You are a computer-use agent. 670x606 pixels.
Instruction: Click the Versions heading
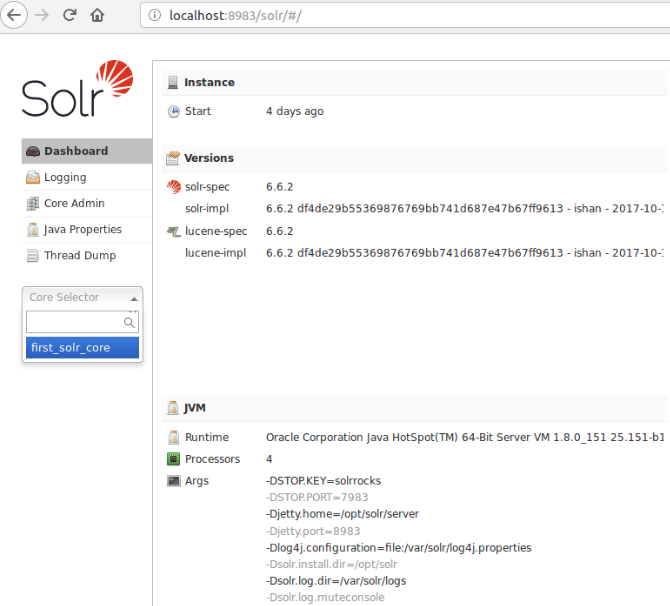209,158
